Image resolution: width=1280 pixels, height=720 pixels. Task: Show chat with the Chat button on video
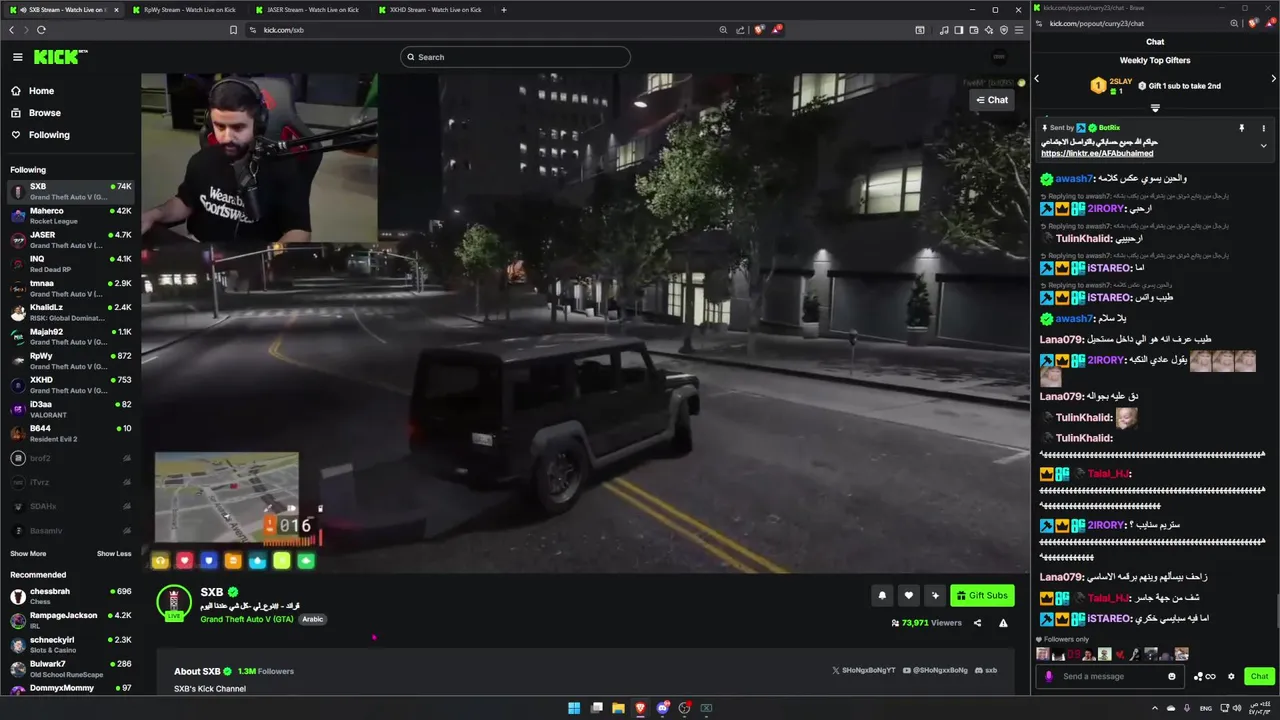click(x=992, y=100)
